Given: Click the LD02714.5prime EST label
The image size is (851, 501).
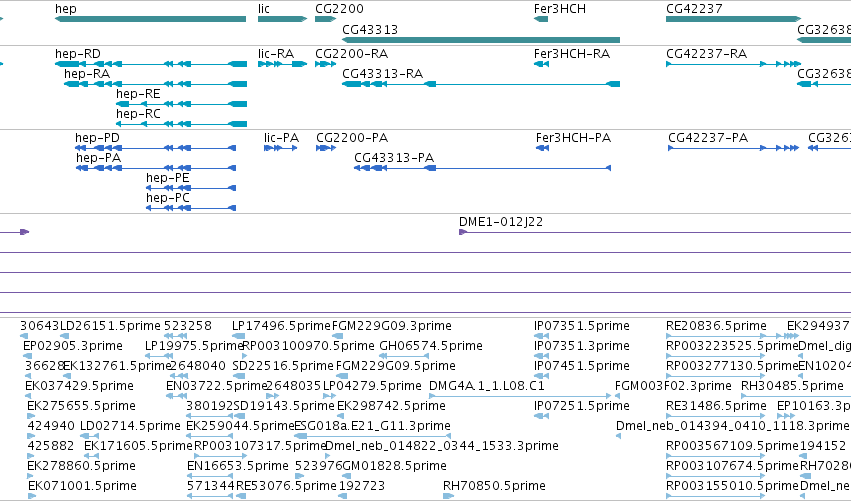Looking at the screenshot, I should (x=130, y=426).
